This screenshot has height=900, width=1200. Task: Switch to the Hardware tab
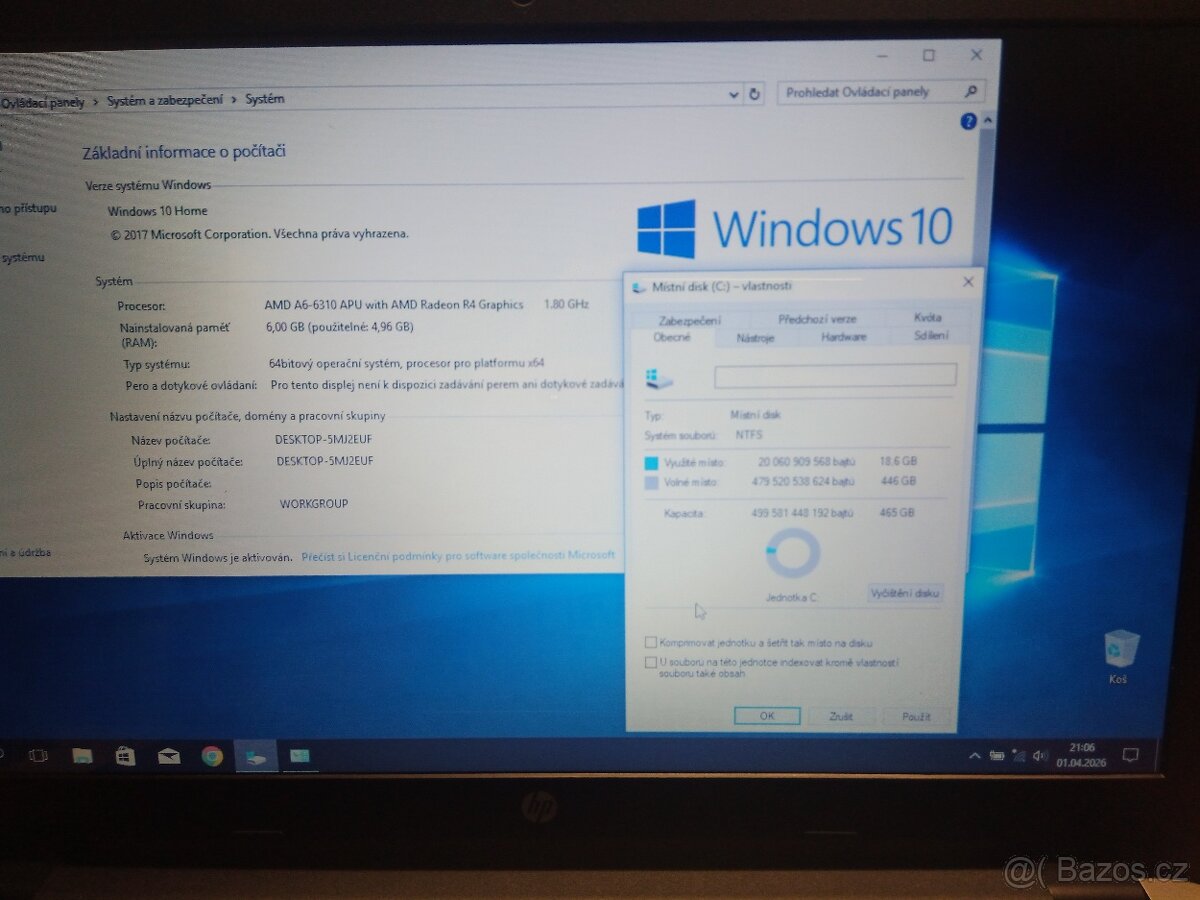point(844,337)
